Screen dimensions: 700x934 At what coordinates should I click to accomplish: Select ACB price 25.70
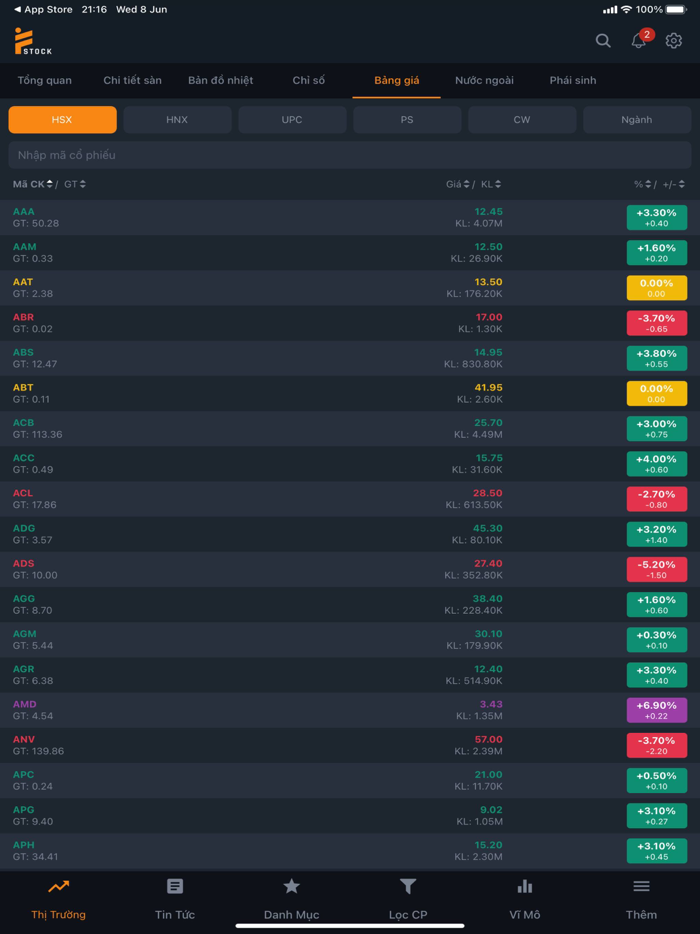488,422
